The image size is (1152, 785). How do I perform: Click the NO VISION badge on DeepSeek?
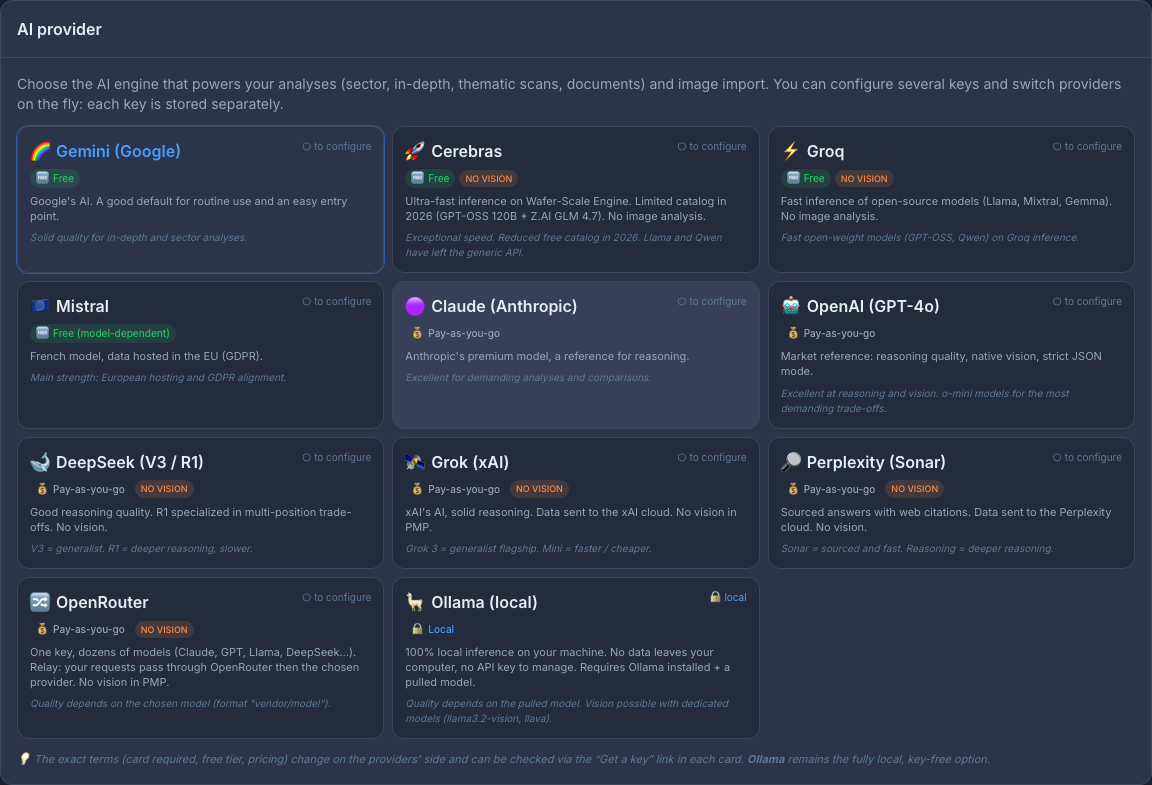(164, 489)
